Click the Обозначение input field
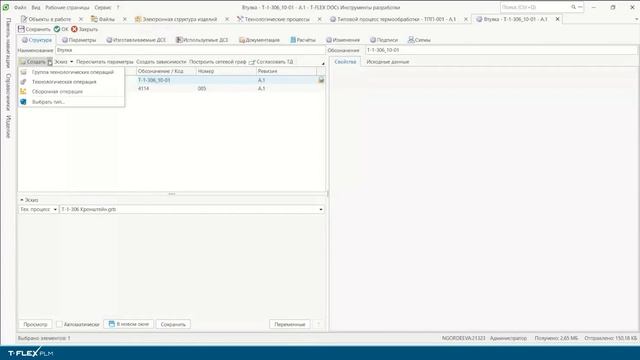The image size is (640, 360). (501, 50)
